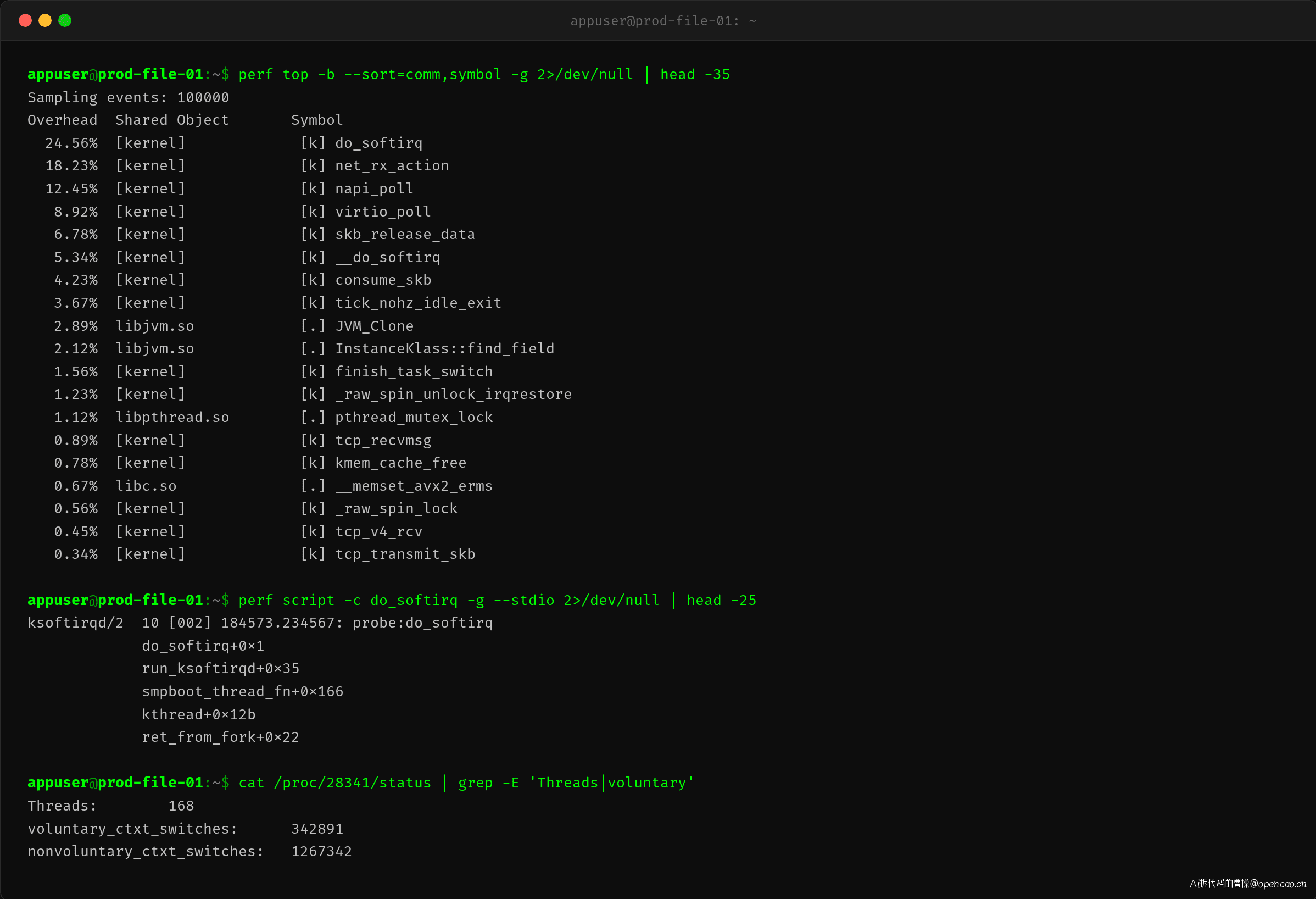This screenshot has width=1316, height=899.
Task: Click the 'finish_task_switch' symbol
Action: coord(414,371)
